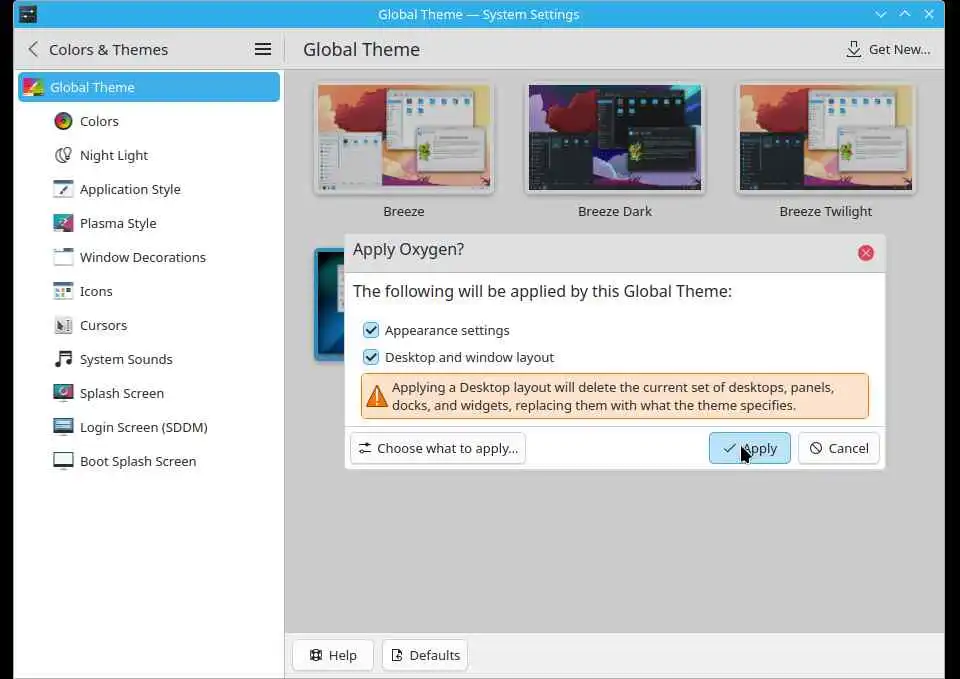Open Login Screen (SDDM) label

point(144,427)
